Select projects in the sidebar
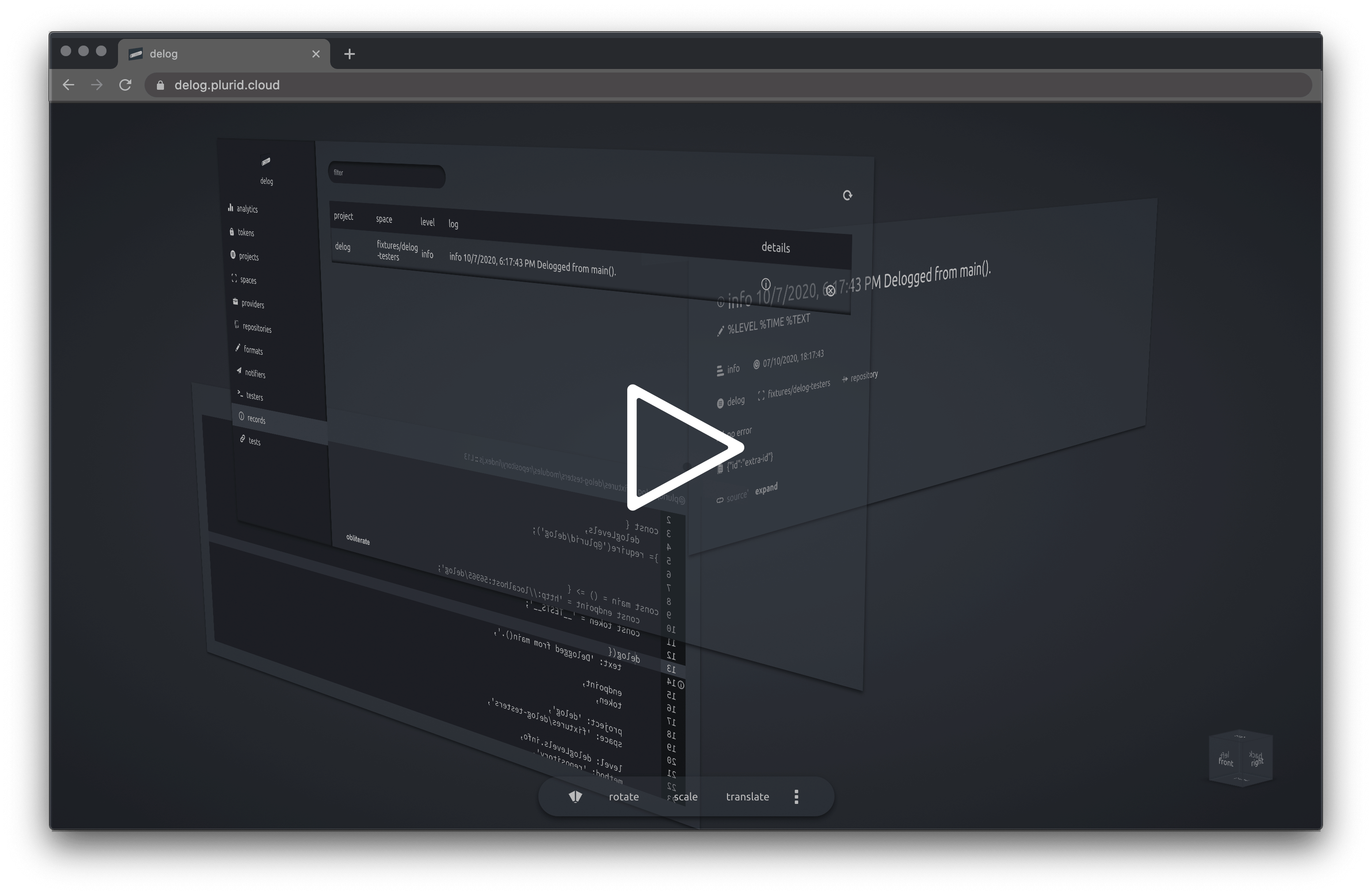This screenshot has width=1372, height=895. coord(248,256)
